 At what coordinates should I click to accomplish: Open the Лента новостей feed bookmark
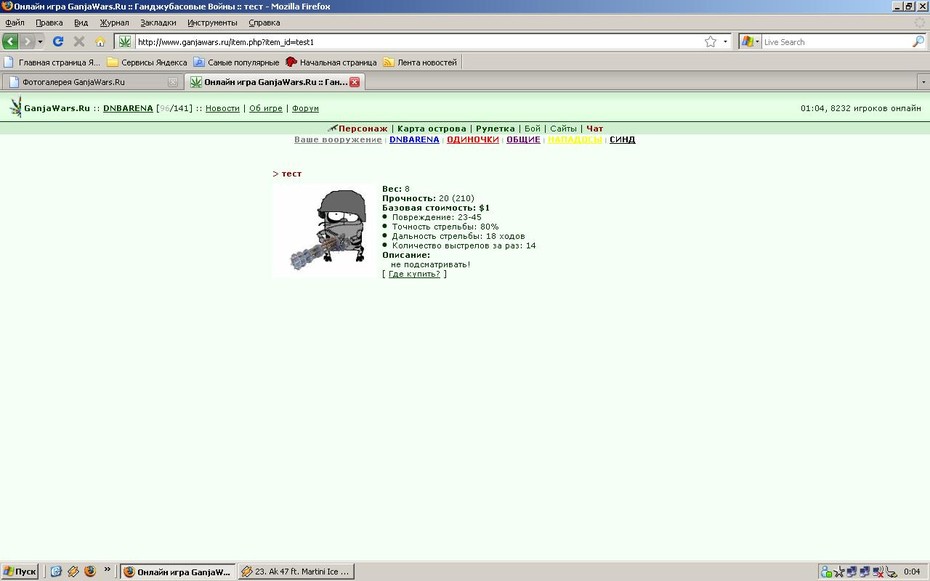pyautogui.click(x=420, y=62)
